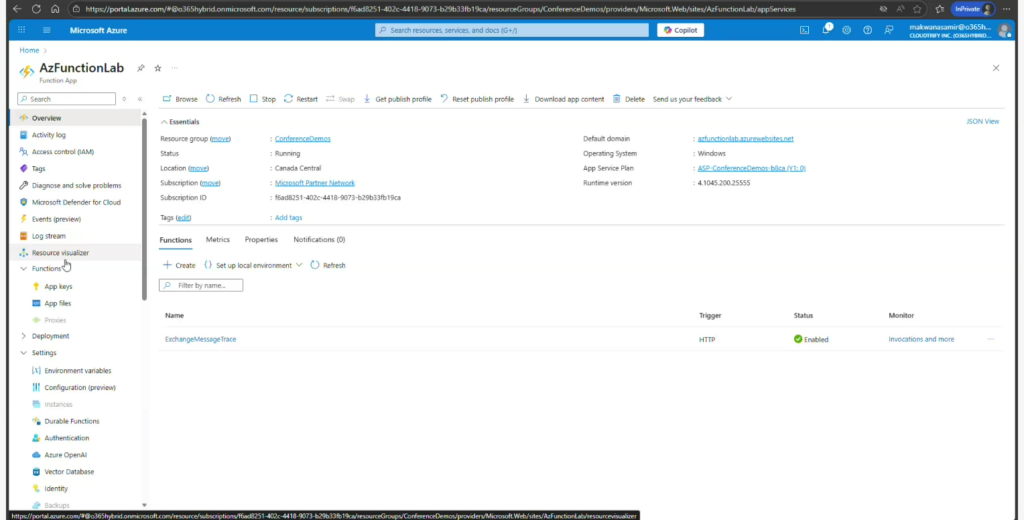Image resolution: width=1024 pixels, height=520 pixels.
Task: Open portal settings gear icon
Action: 847,30
